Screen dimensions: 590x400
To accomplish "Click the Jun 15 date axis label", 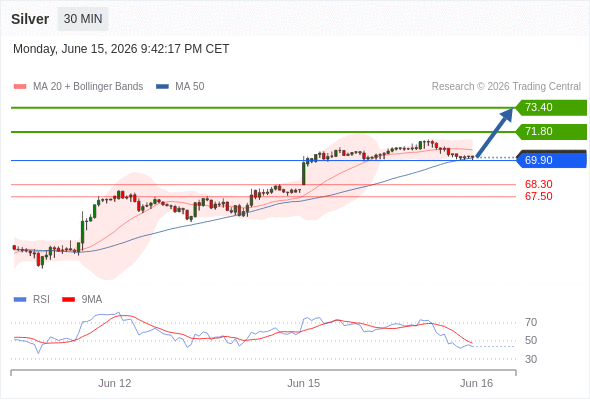I will point(304,383).
